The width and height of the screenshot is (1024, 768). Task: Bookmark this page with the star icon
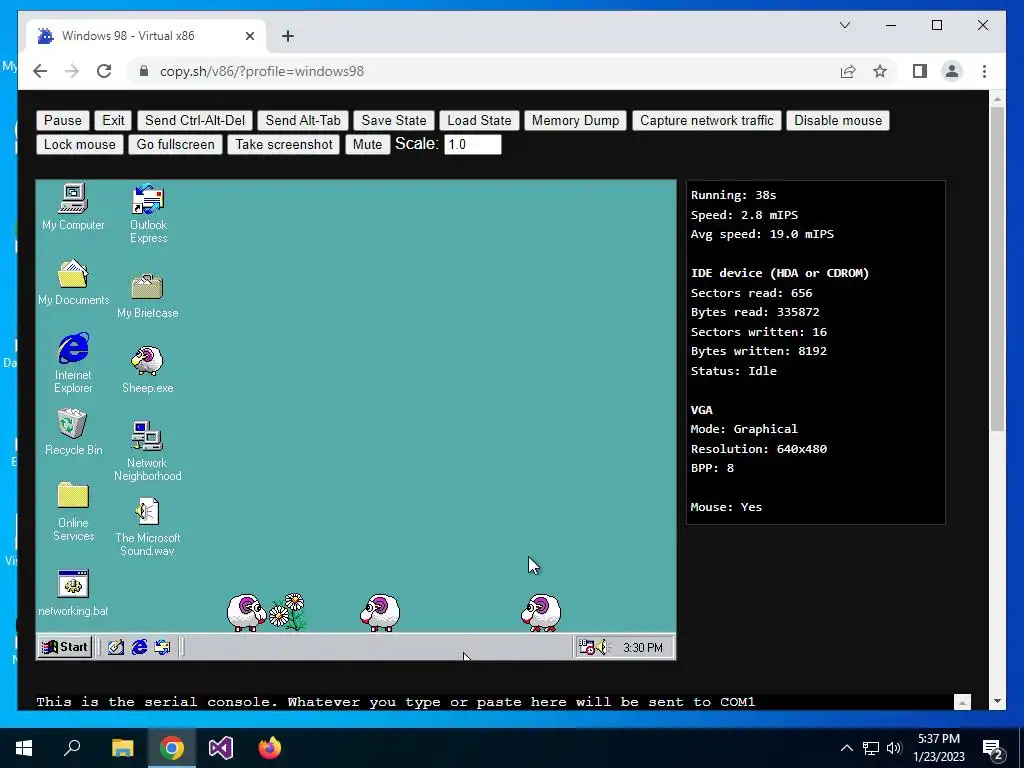[x=880, y=71]
